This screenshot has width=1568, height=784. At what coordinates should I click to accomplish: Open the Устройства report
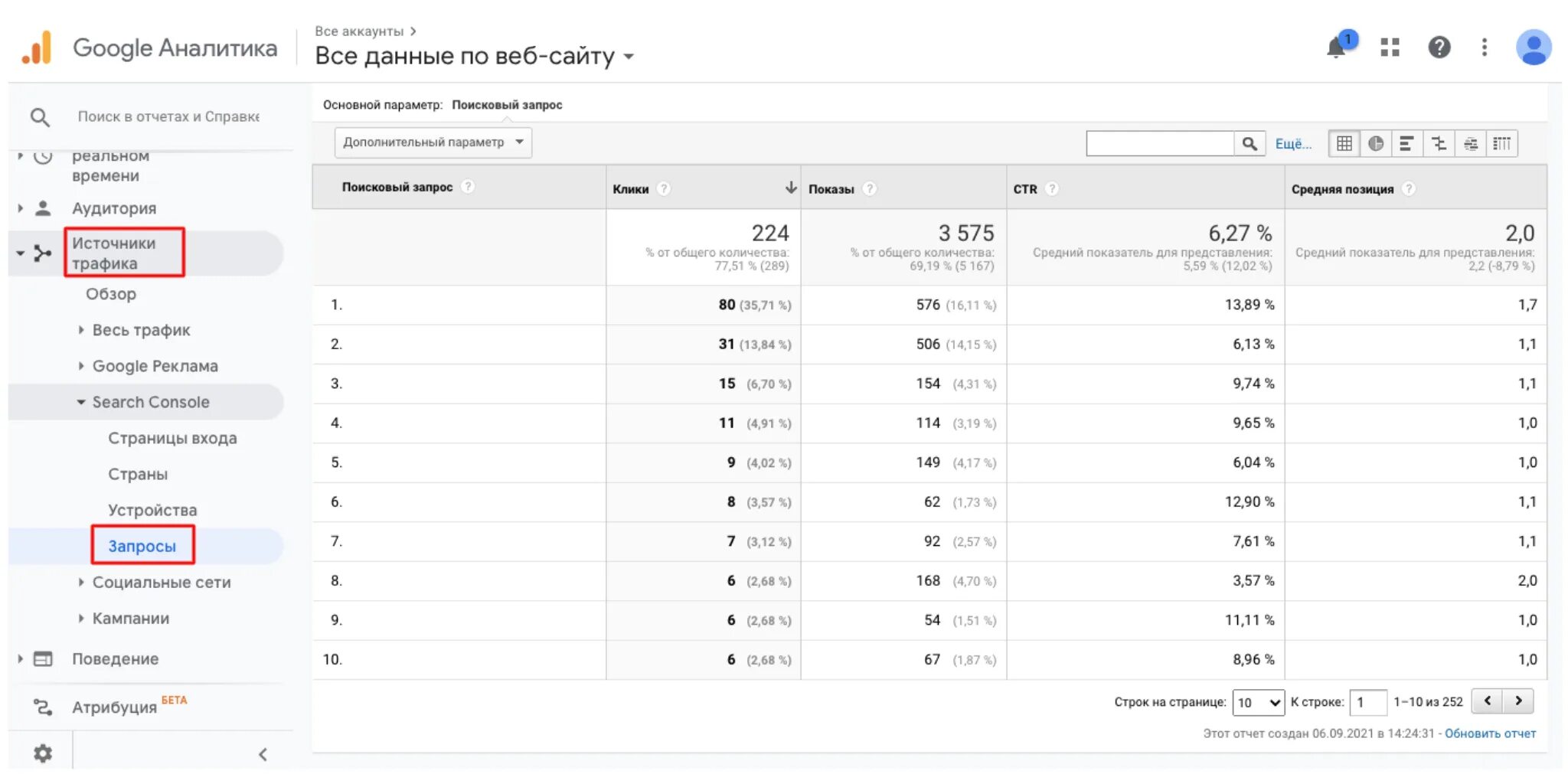(152, 510)
